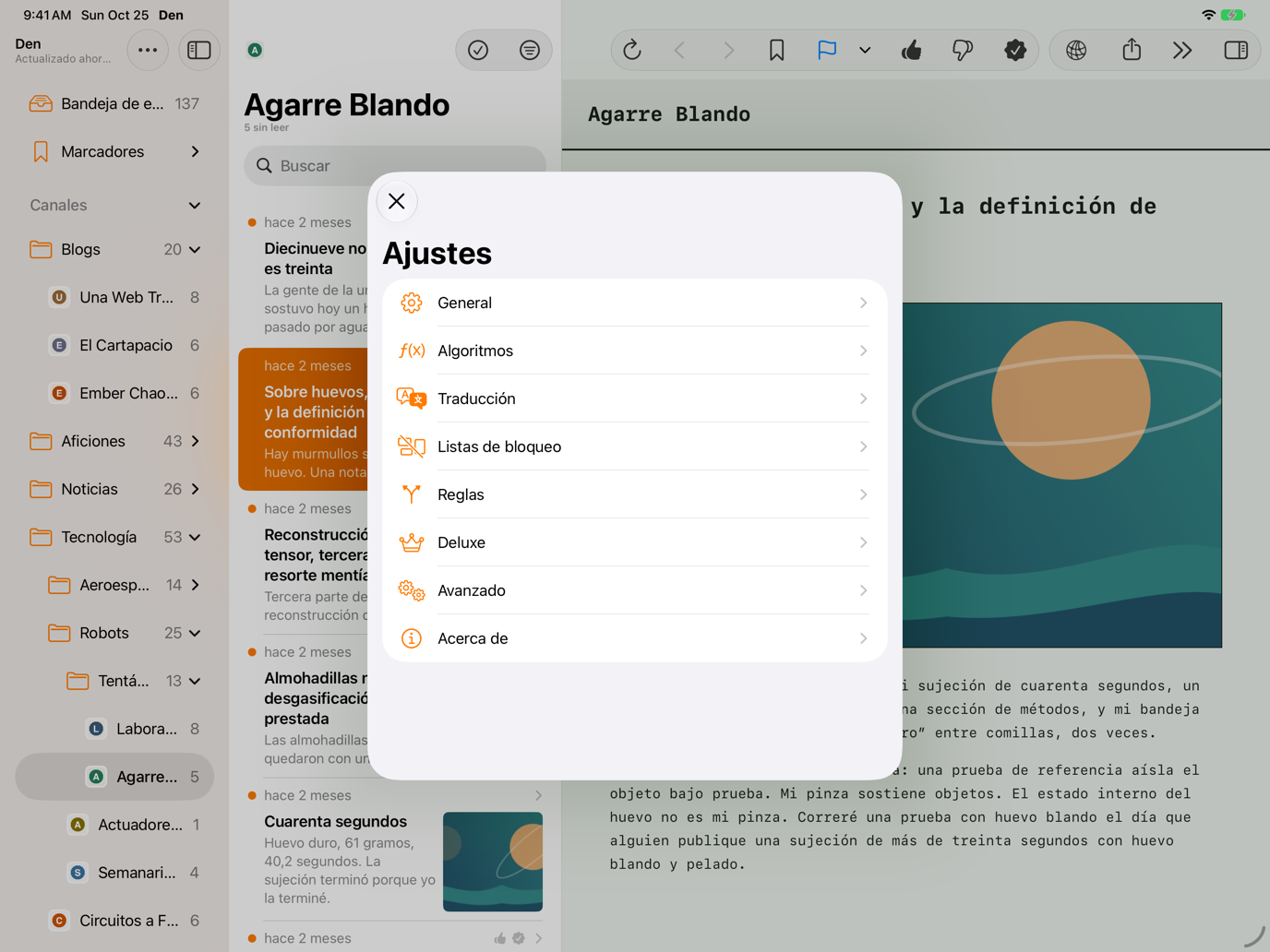Image resolution: width=1270 pixels, height=952 pixels.
Task: Collapse the Blogs folder
Action: [x=195, y=249]
